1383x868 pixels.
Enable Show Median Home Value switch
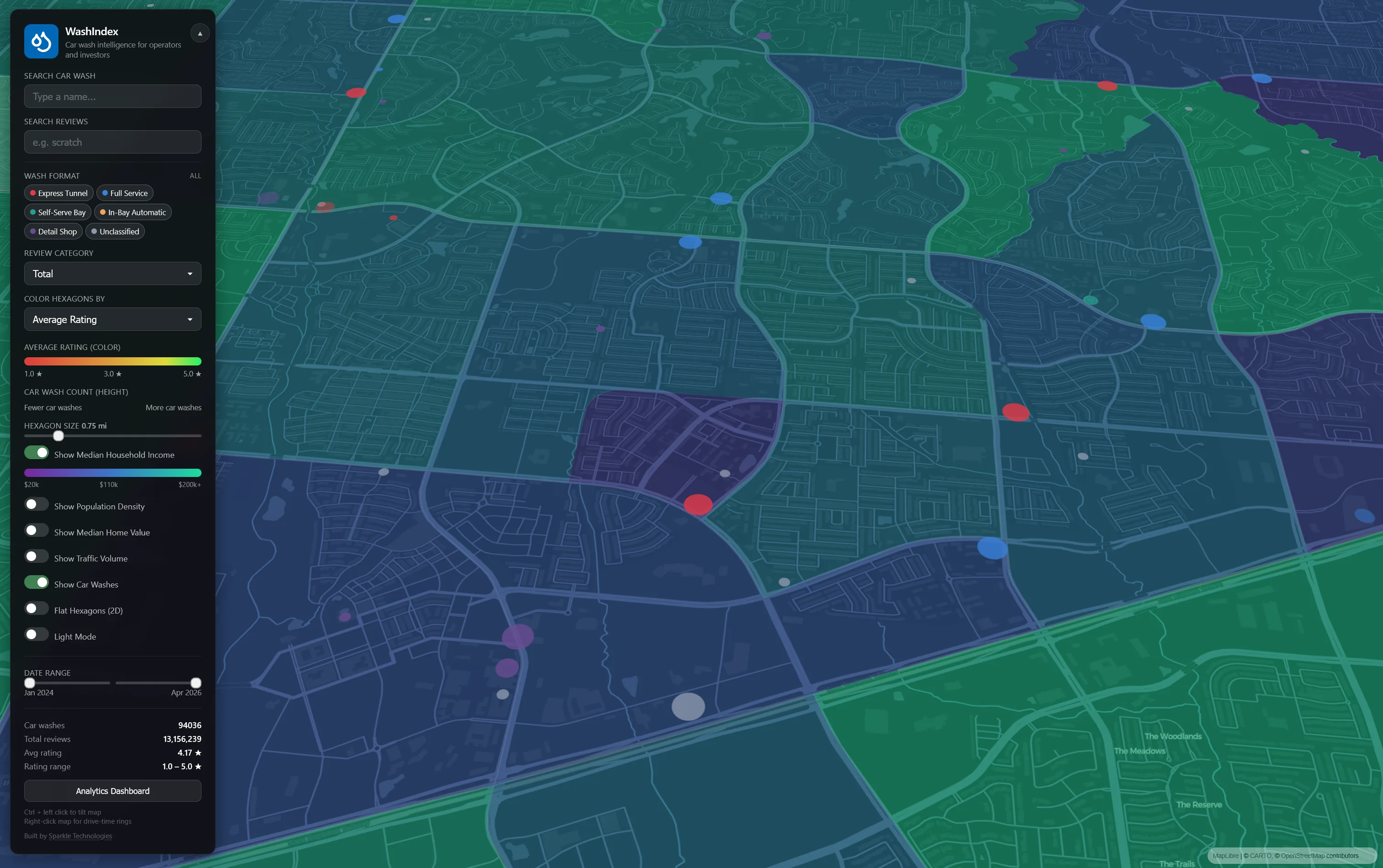click(x=36, y=530)
